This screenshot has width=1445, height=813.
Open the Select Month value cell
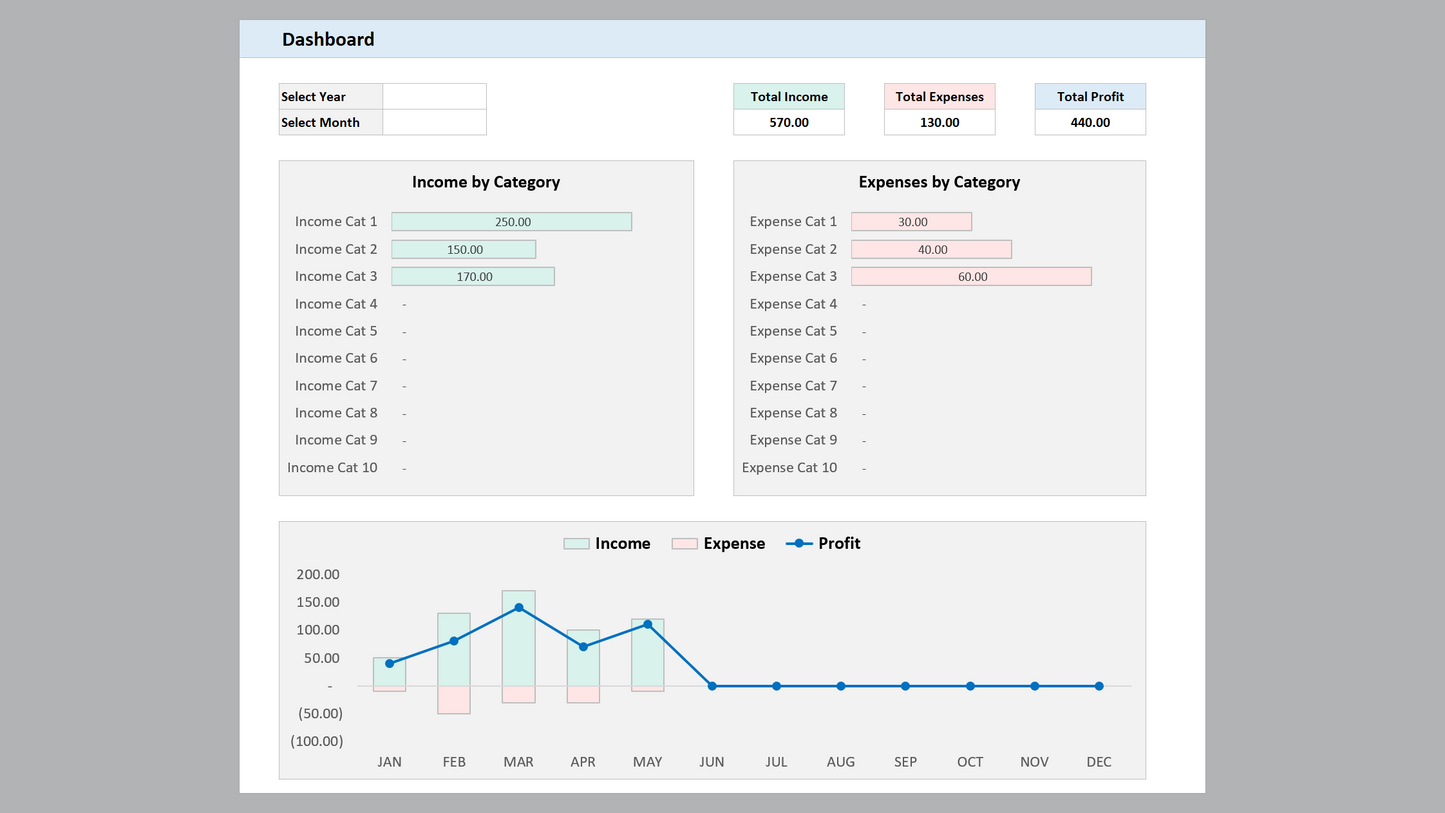pos(434,122)
